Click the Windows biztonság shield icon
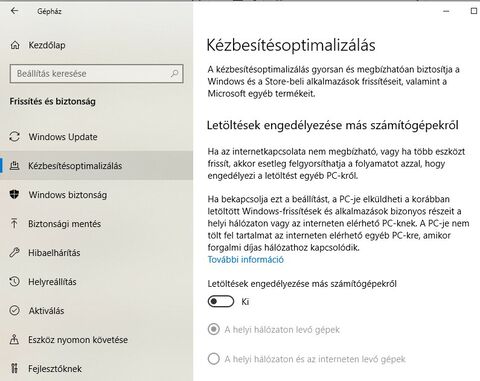 (14, 194)
